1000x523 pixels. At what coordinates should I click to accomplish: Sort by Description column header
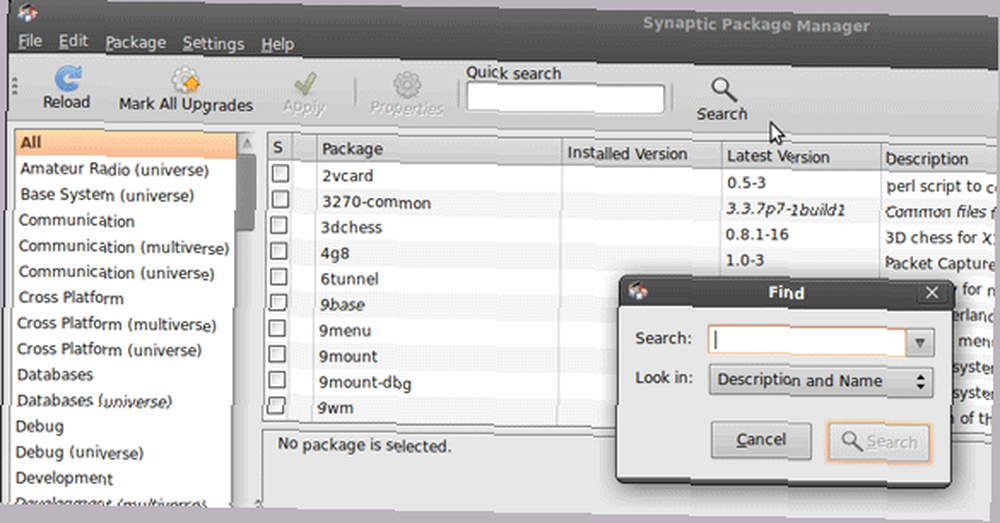[938, 159]
